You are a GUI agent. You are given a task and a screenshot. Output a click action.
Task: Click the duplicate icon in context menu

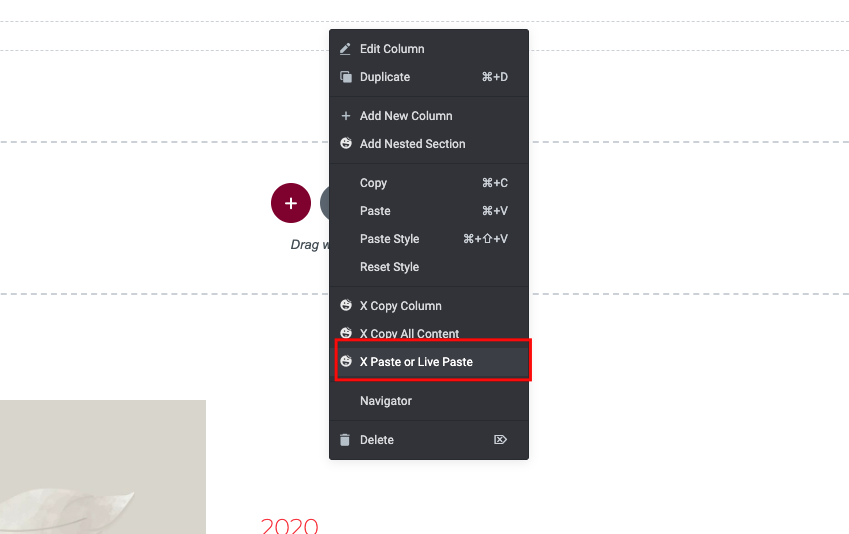(x=345, y=77)
